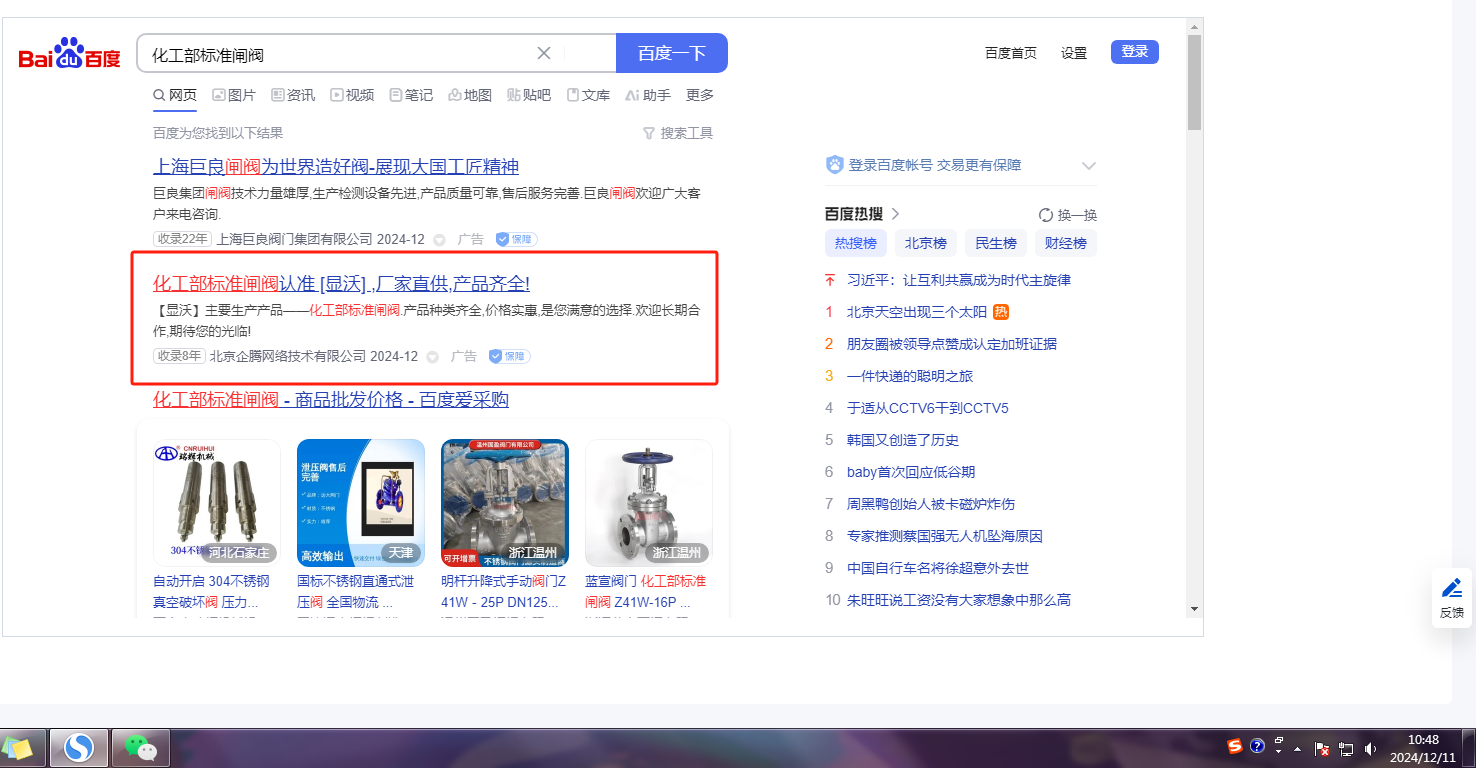Click the 保障 badge on the 北京企腾 ad
This screenshot has height=768, width=1476.
510,356
